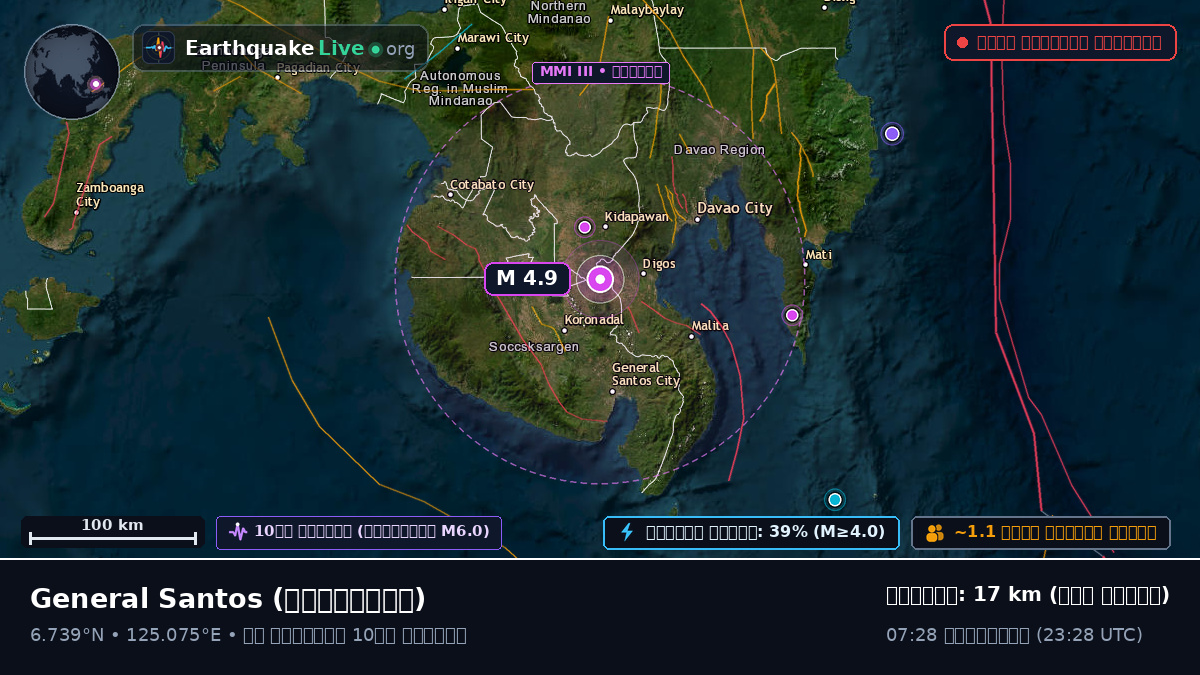Select the magenta quake marker near Kidapawan

coord(585,227)
